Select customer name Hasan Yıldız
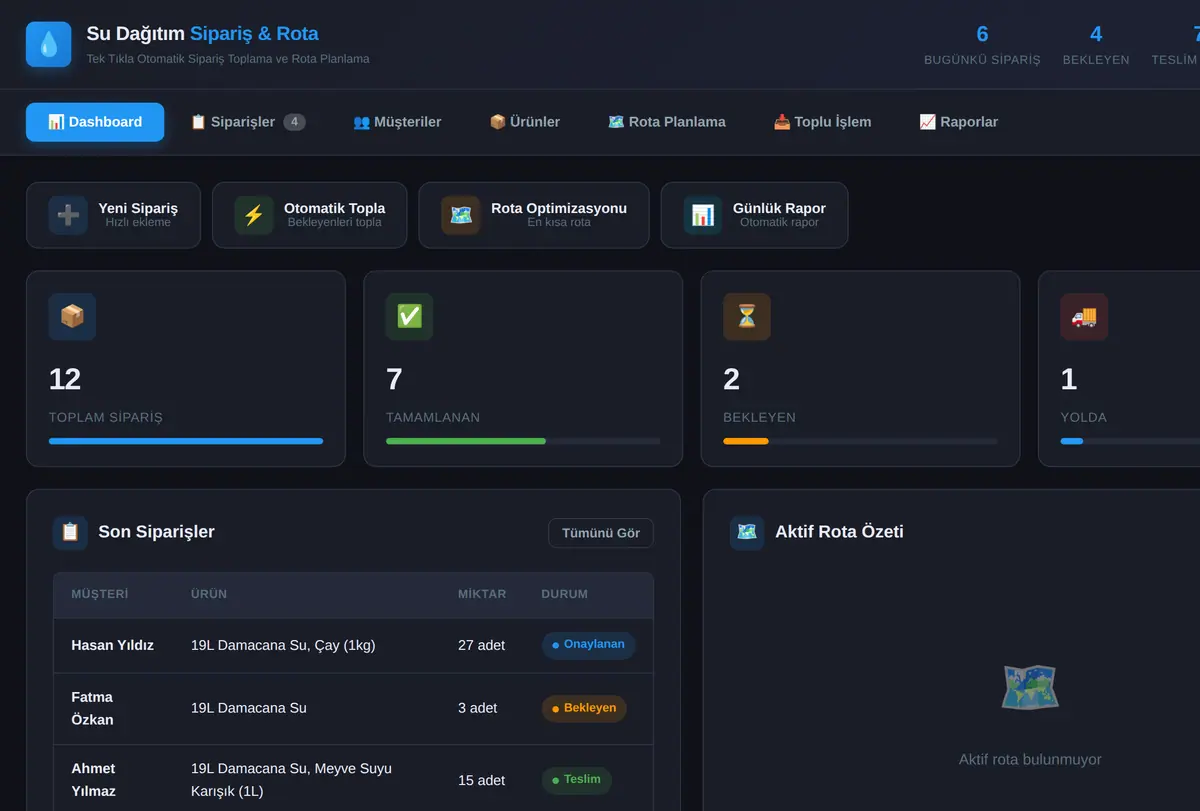Screen dimensions: 1200x811 coord(113,645)
